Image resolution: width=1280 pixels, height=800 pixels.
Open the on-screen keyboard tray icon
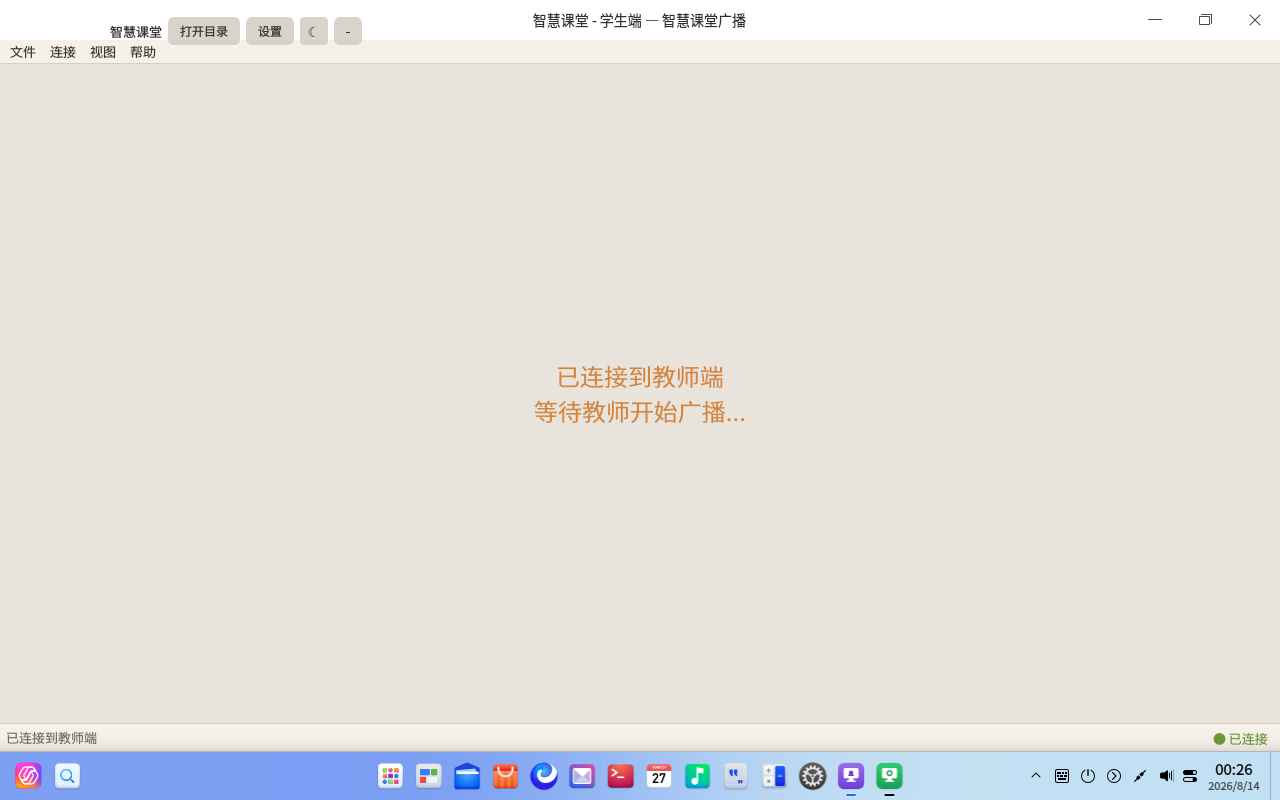[1062, 776]
